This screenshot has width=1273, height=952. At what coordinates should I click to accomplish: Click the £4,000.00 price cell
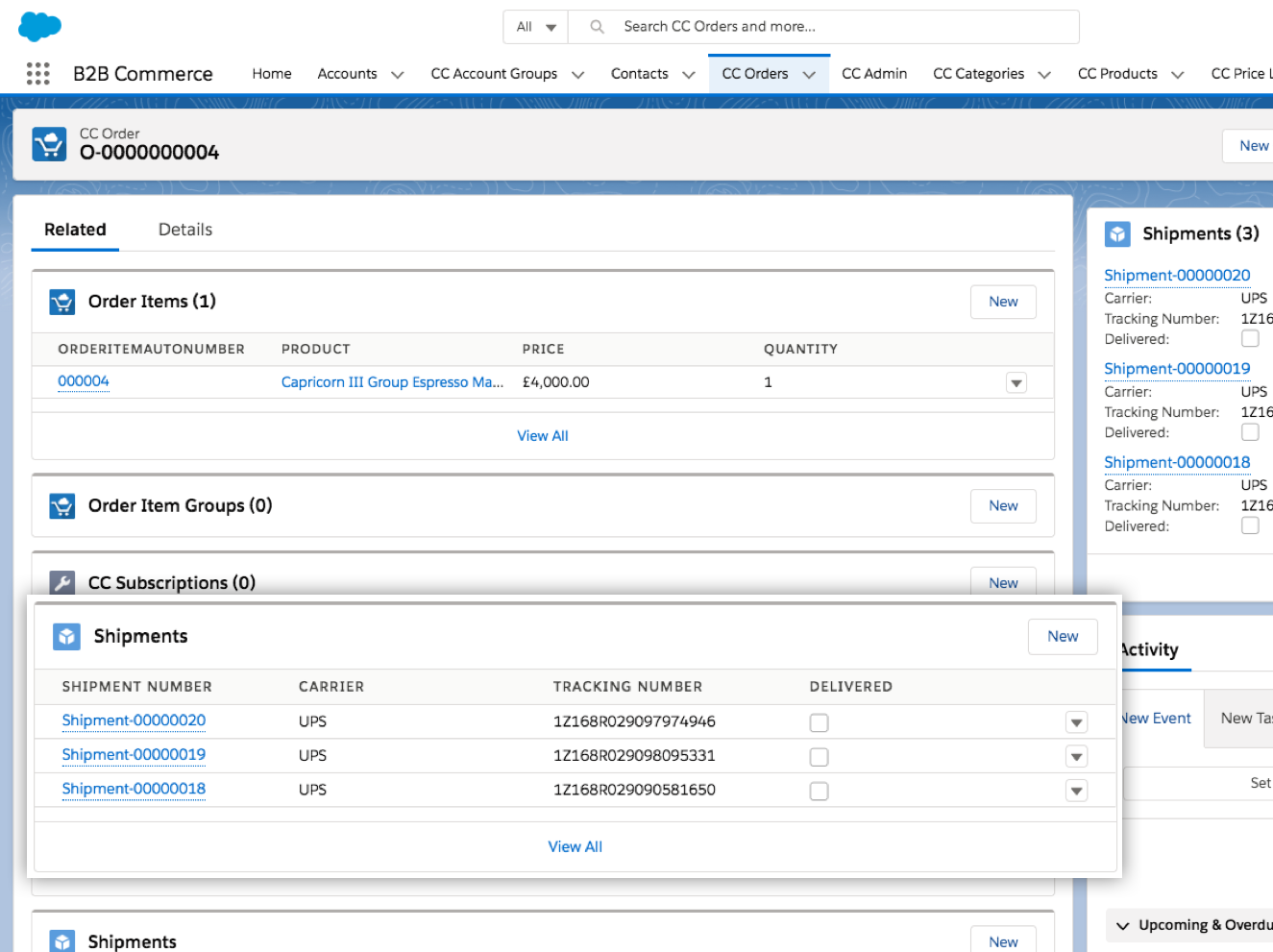(x=556, y=382)
